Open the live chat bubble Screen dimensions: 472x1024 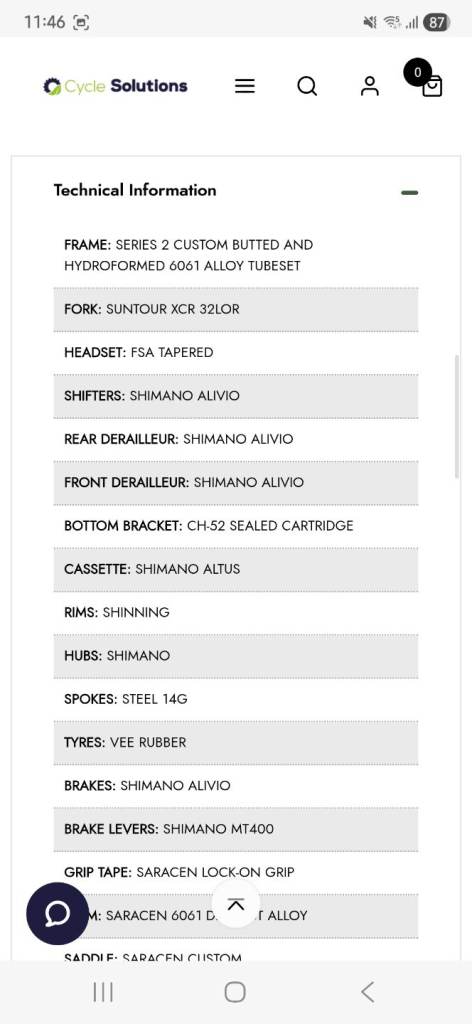[57, 914]
